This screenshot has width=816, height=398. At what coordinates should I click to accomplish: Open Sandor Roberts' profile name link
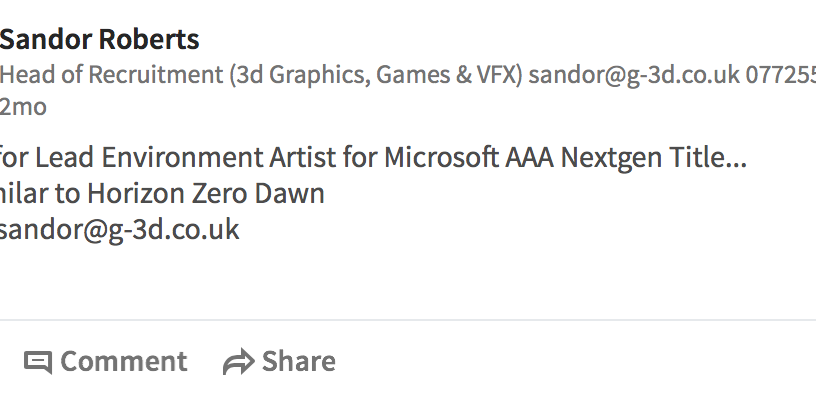(99, 39)
